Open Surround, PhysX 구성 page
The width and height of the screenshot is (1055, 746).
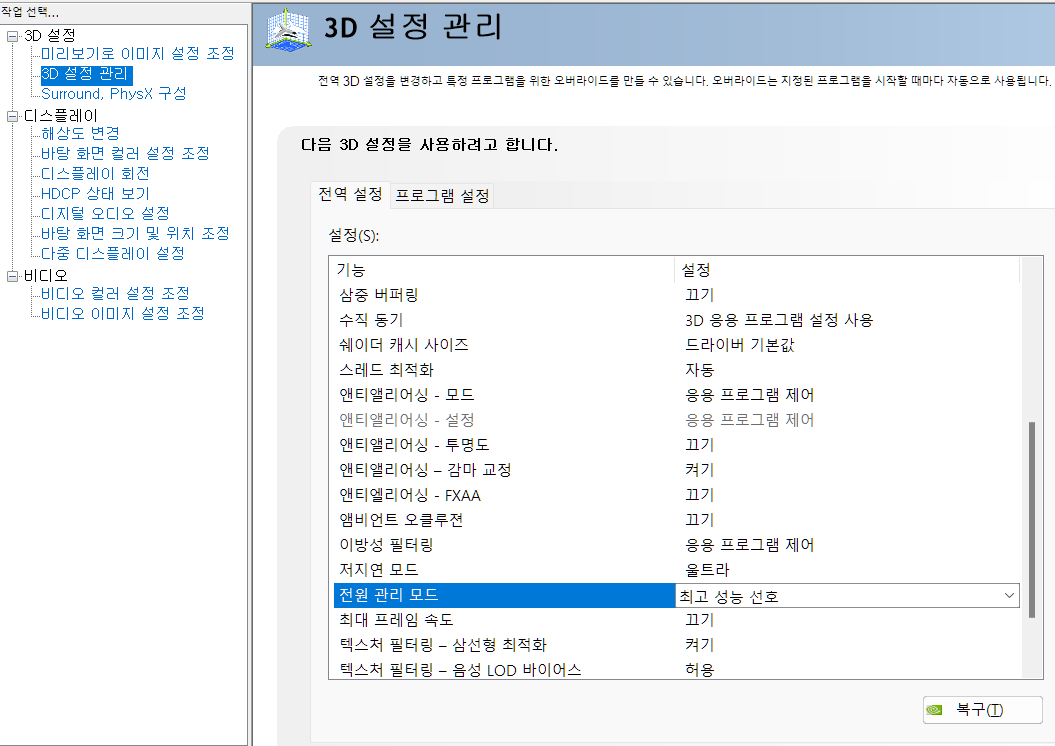coord(114,94)
